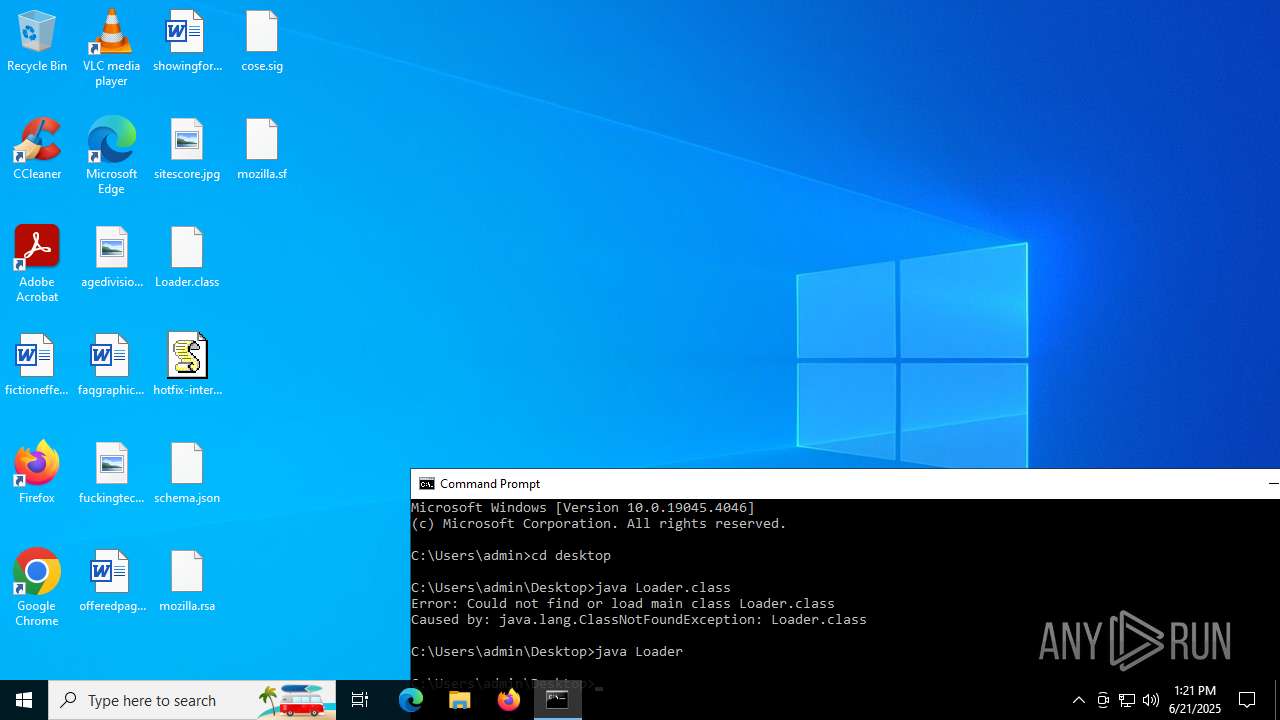Screen dimensions: 1280x720
Task: Open the notification center icon
Action: coord(1247,700)
